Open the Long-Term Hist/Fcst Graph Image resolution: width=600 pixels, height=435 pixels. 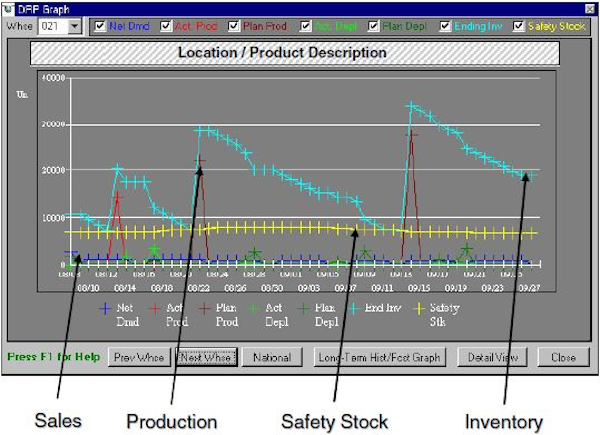(x=378, y=357)
